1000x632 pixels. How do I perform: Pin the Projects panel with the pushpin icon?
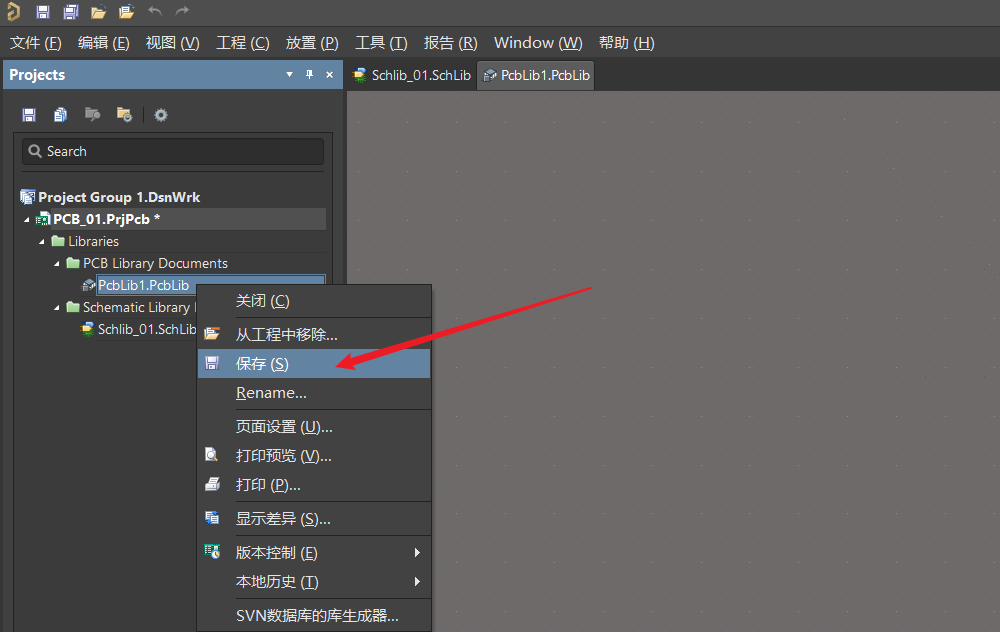pyautogui.click(x=309, y=75)
